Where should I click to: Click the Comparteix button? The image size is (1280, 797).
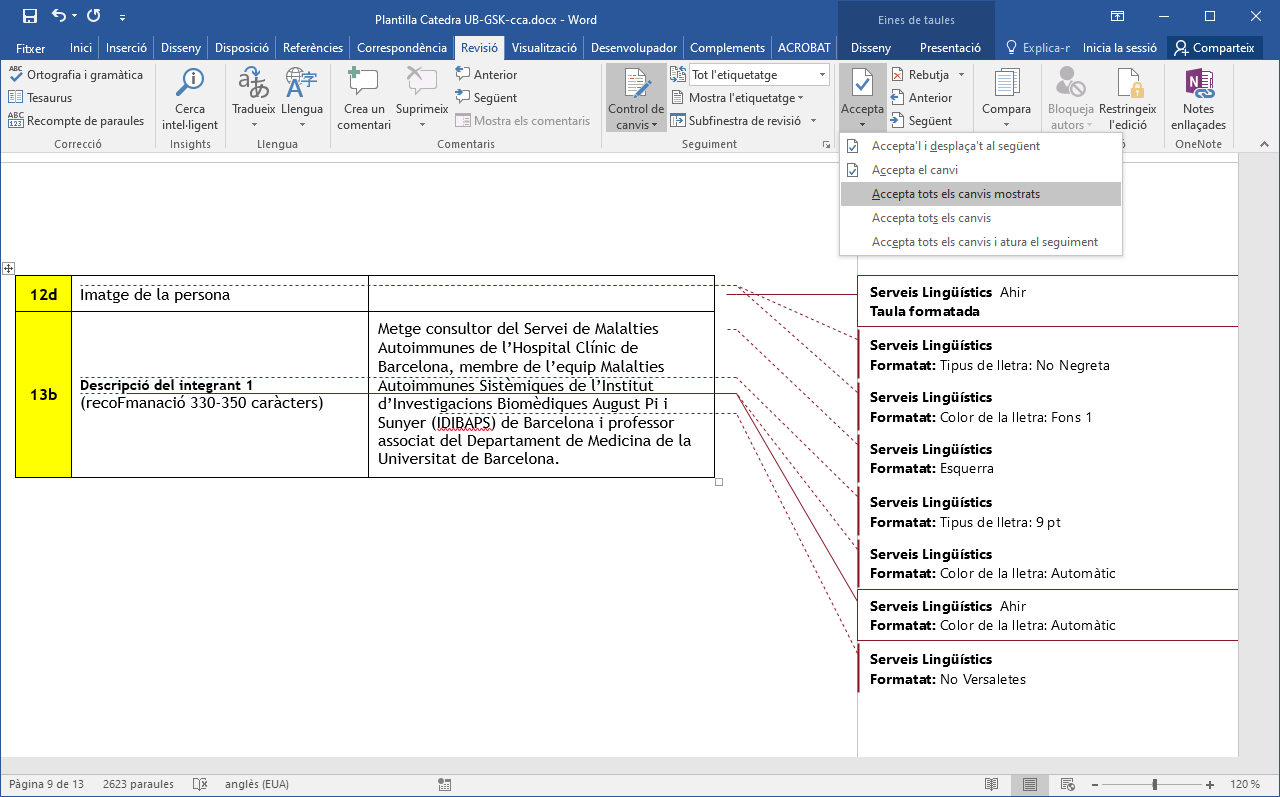coord(1214,47)
